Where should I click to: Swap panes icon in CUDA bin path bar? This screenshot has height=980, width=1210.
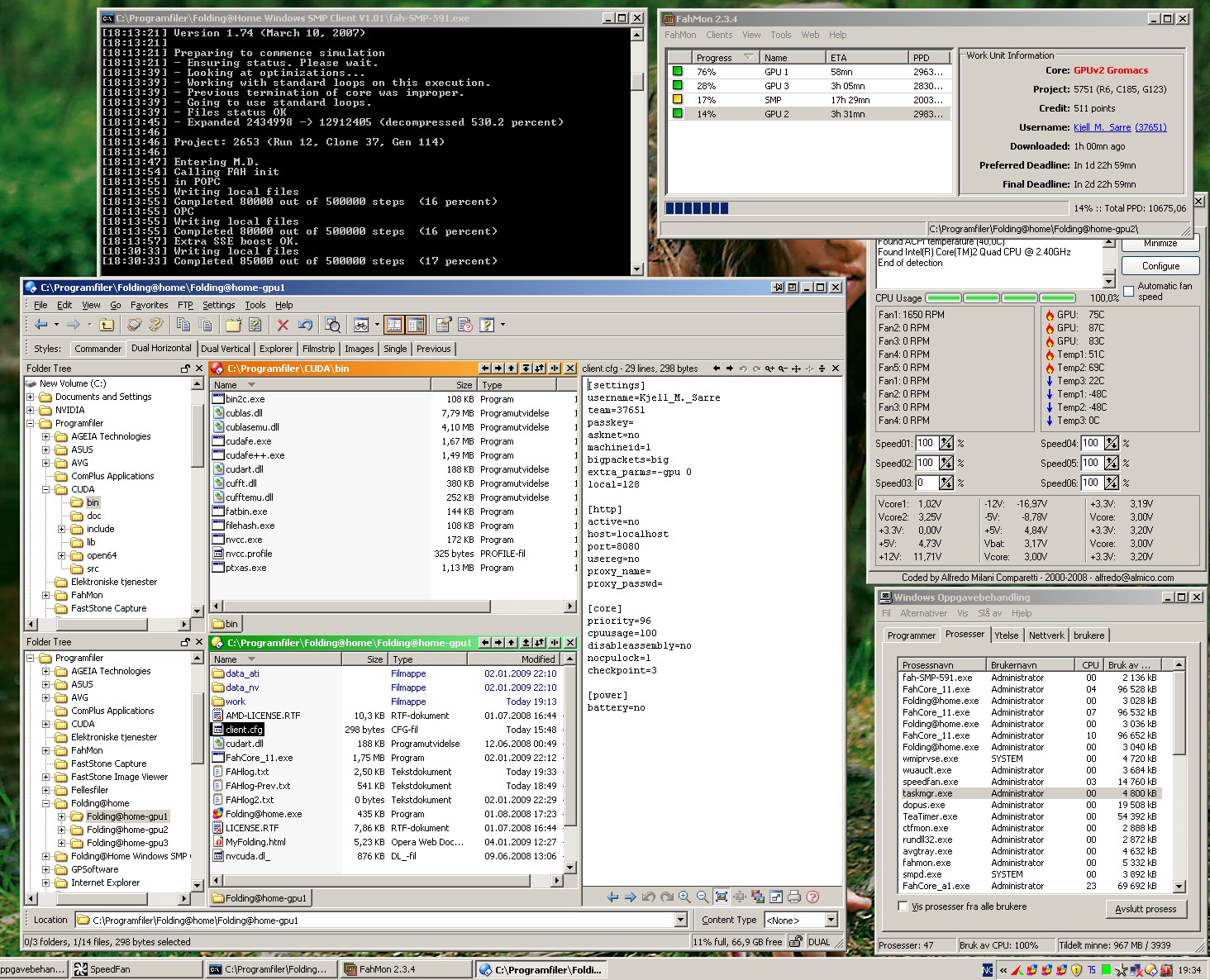click(x=540, y=369)
